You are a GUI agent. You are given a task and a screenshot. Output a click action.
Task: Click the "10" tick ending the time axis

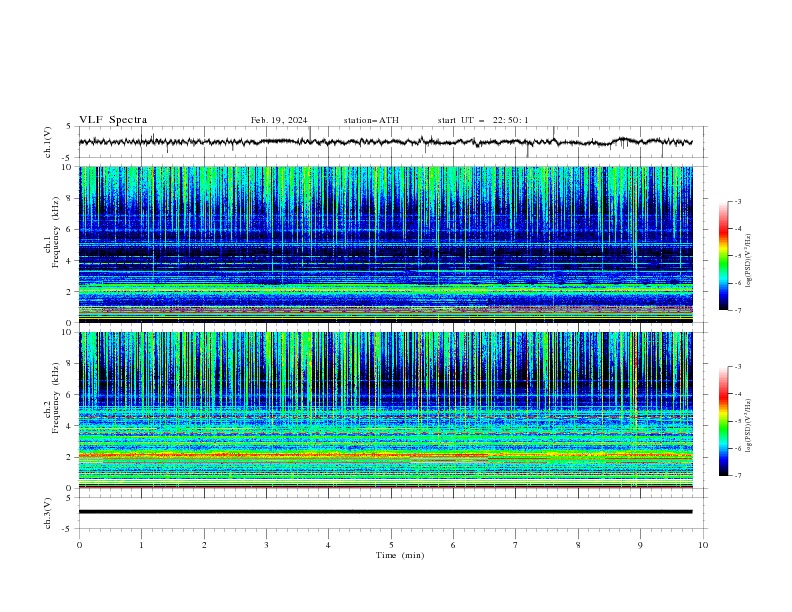tap(703, 545)
